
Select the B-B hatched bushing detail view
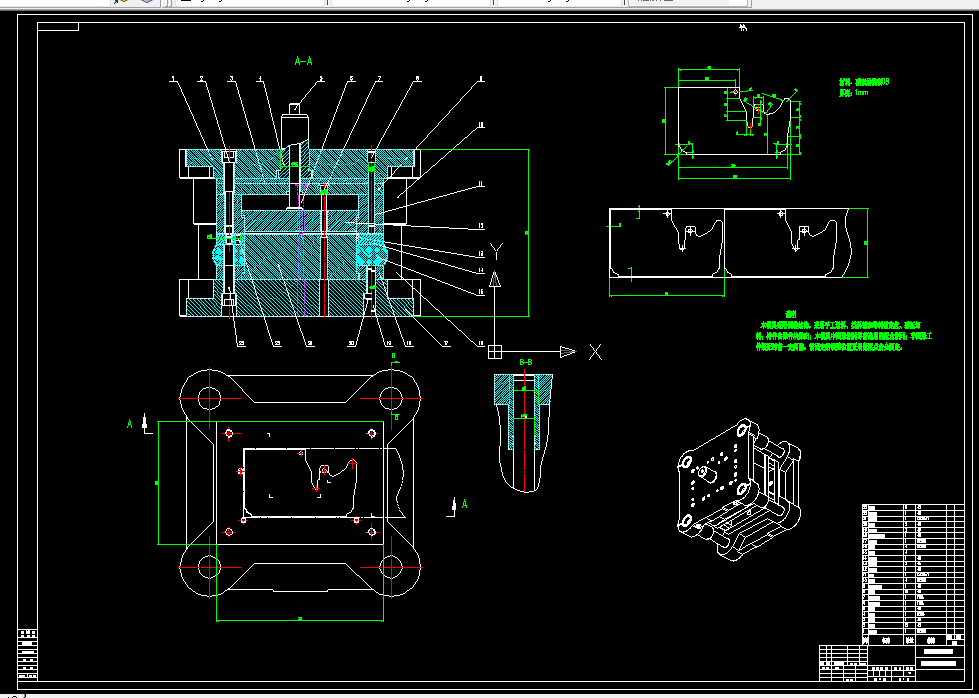point(524,432)
